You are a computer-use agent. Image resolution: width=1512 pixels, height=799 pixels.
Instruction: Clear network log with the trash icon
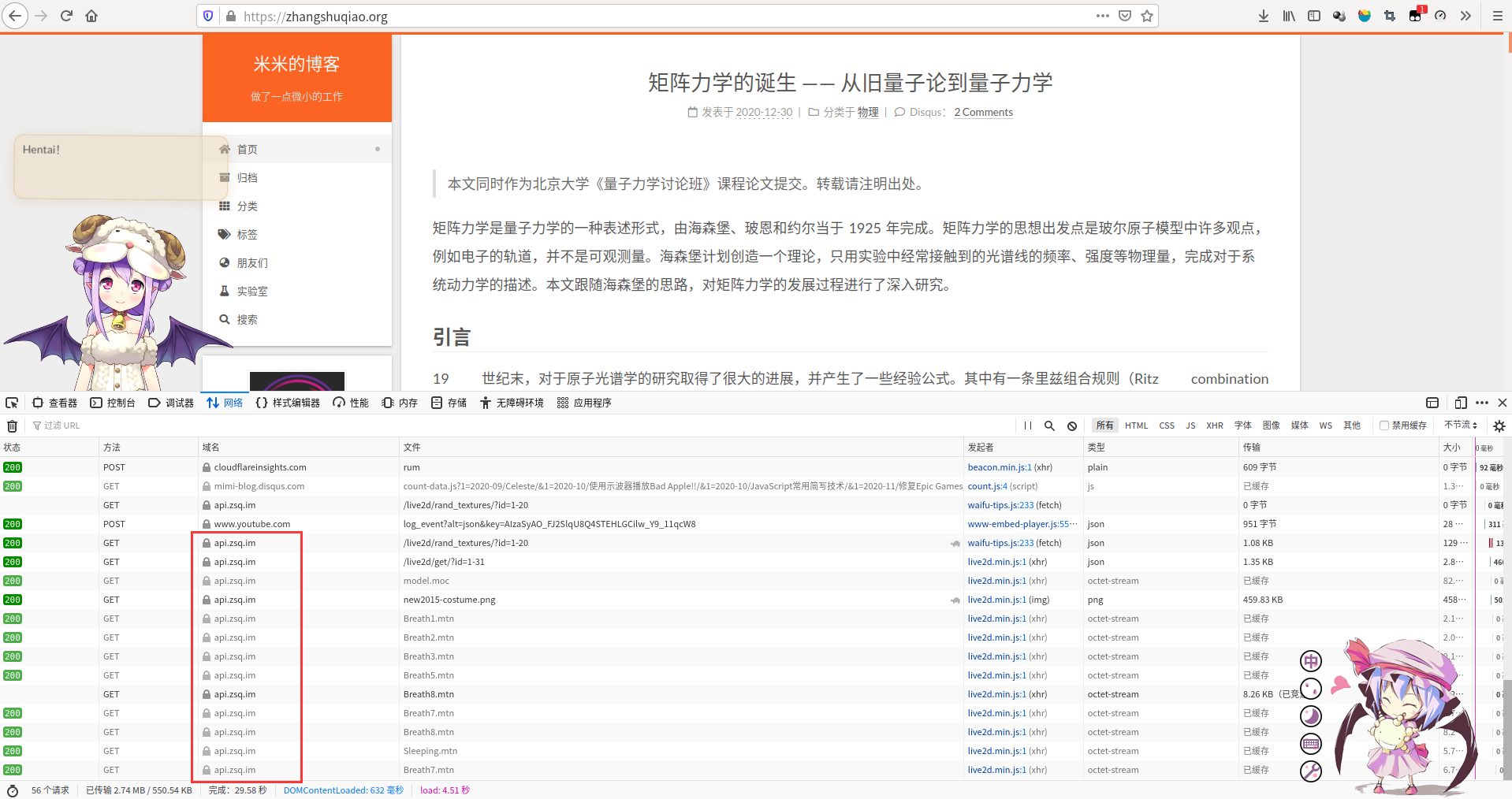(x=12, y=426)
